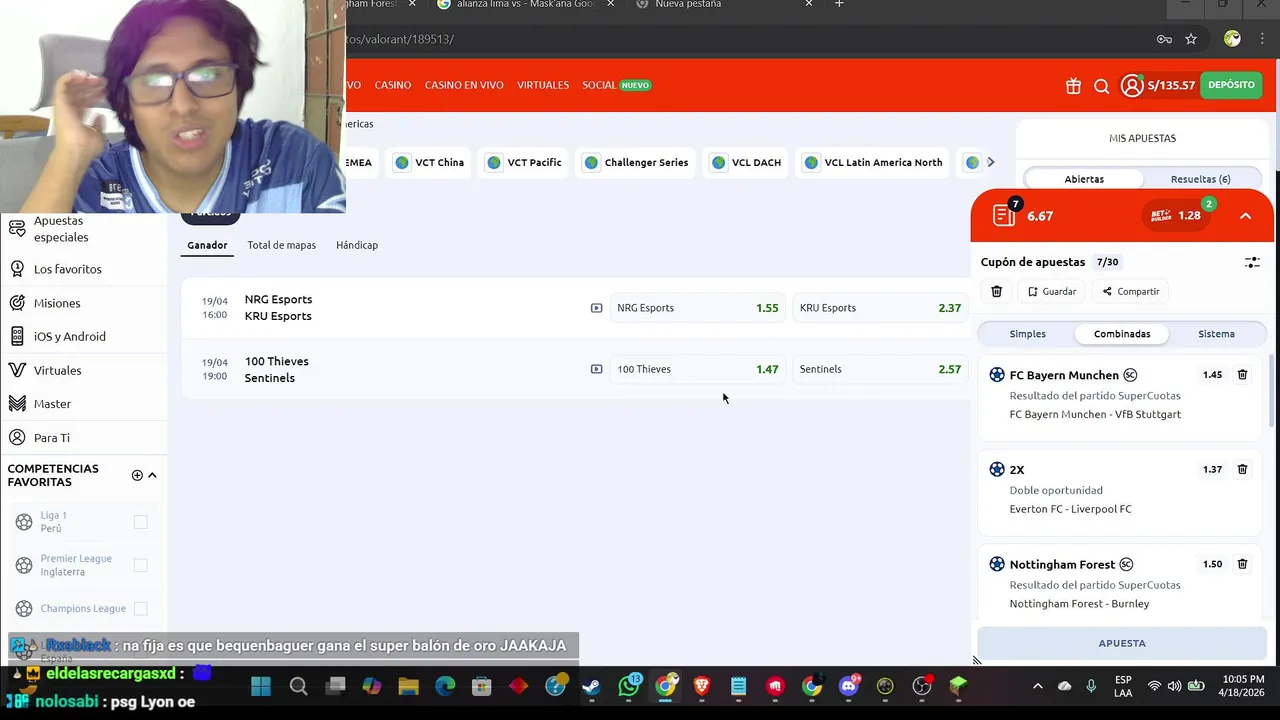Image resolution: width=1280 pixels, height=720 pixels.
Task: Switch to the Total de mapas tab
Action: point(282,245)
